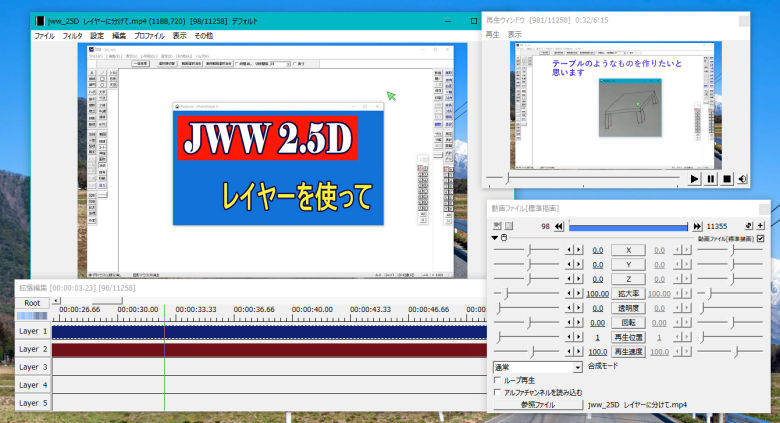Click the 回転 parameter button

click(628, 322)
